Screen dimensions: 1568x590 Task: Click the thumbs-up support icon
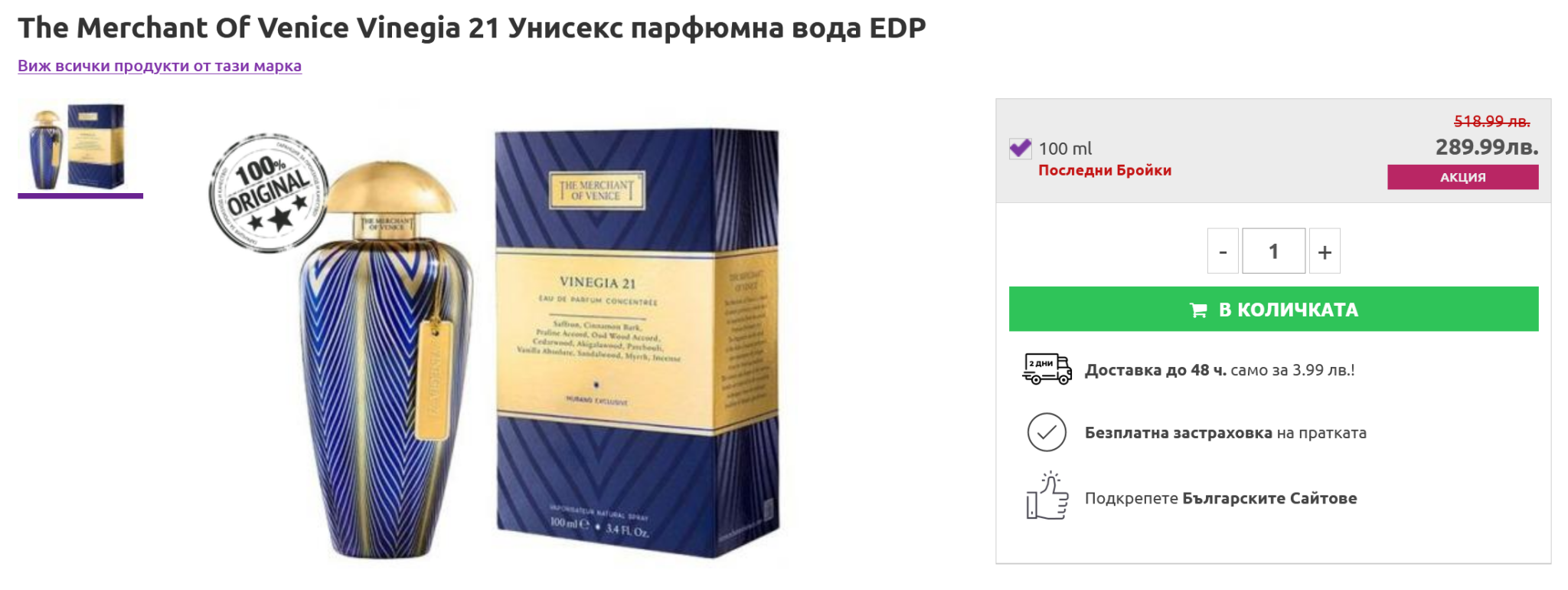pos(1047,496)
